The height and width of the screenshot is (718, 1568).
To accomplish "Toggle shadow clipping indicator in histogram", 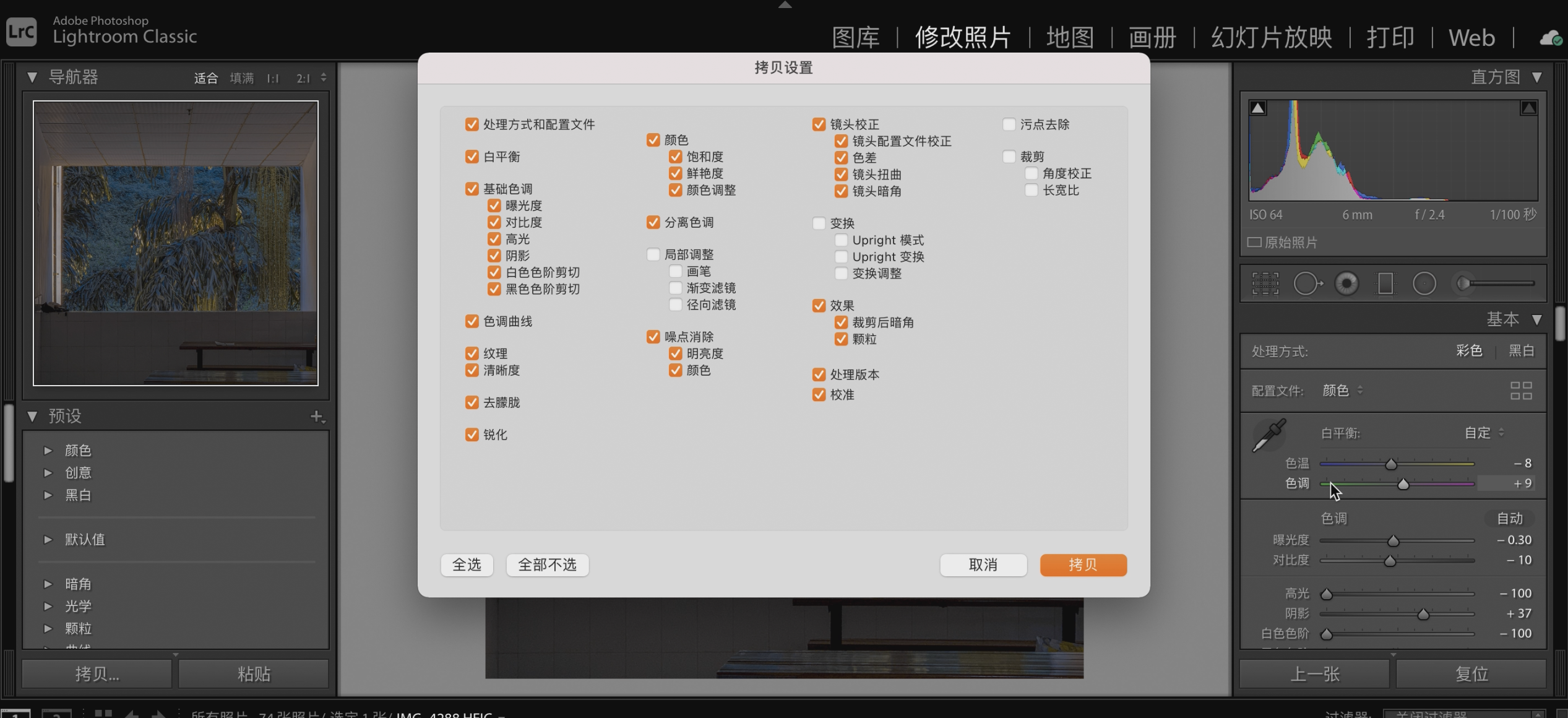I will [x=1257, y=108].
